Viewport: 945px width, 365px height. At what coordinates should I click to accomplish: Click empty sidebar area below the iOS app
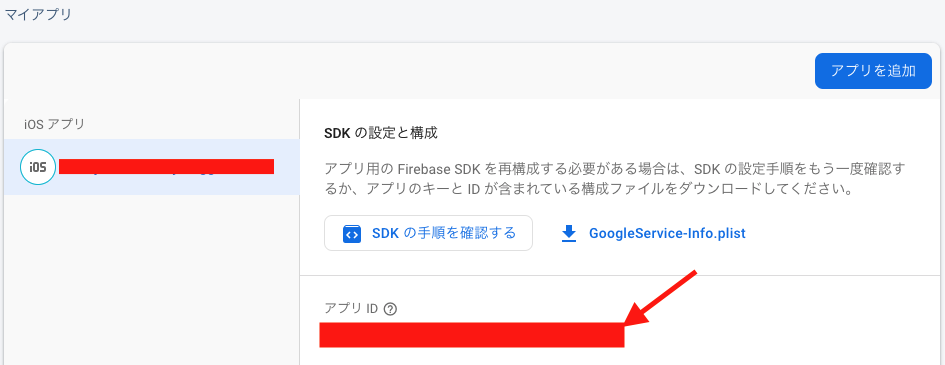pyautogui.click(x=151, y=277)
